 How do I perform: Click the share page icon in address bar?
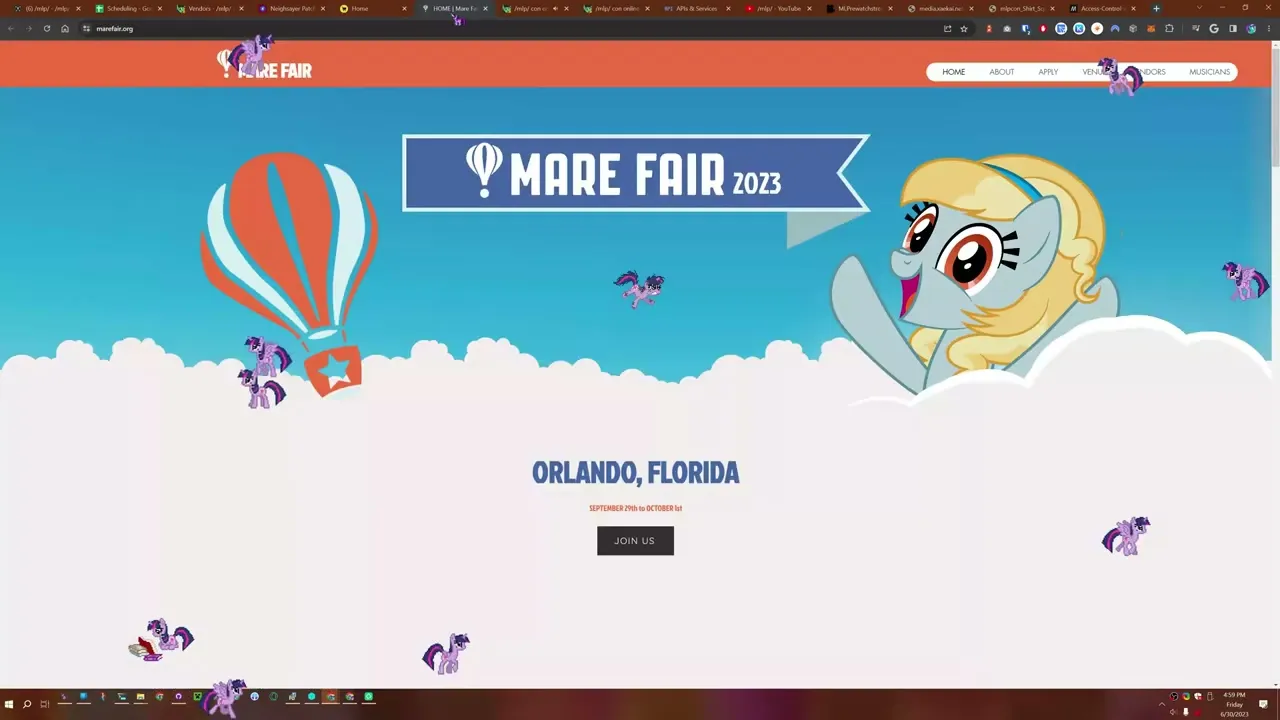pyautogui.click(x=947, y=28)
